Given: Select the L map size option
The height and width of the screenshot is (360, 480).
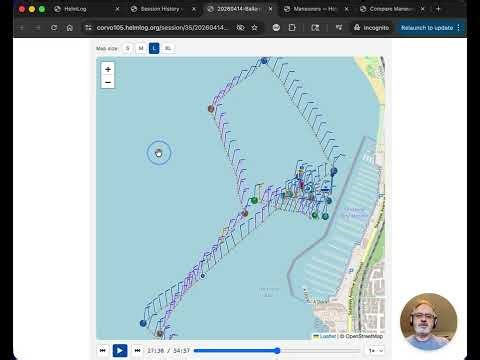Looking at the screenshot, I should coord(154,48).
